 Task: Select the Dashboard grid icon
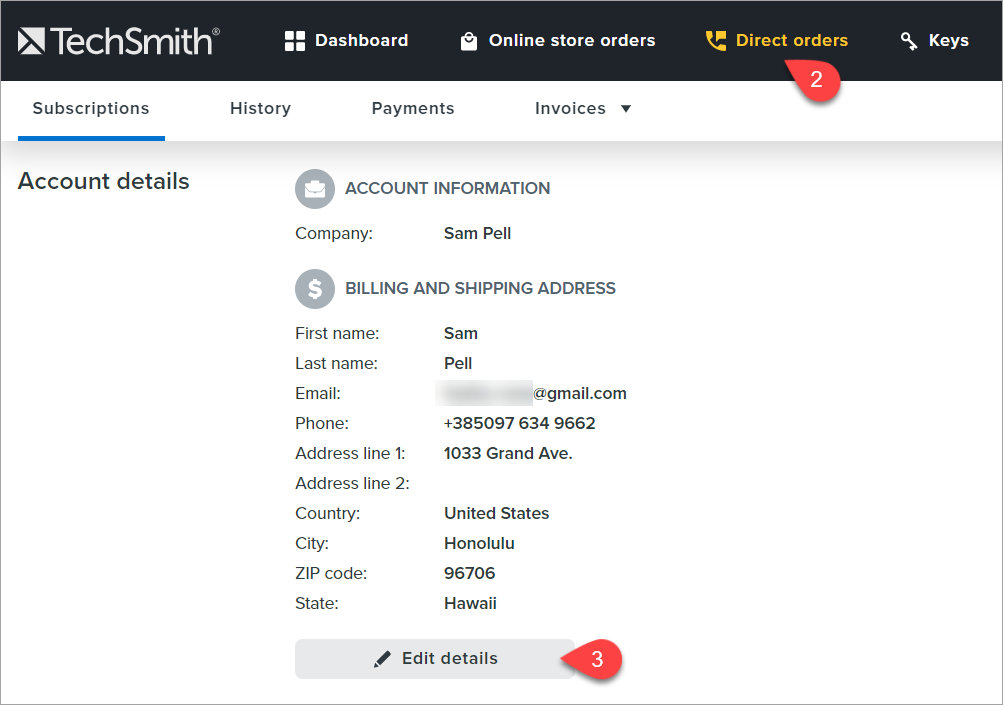(294, 40)
